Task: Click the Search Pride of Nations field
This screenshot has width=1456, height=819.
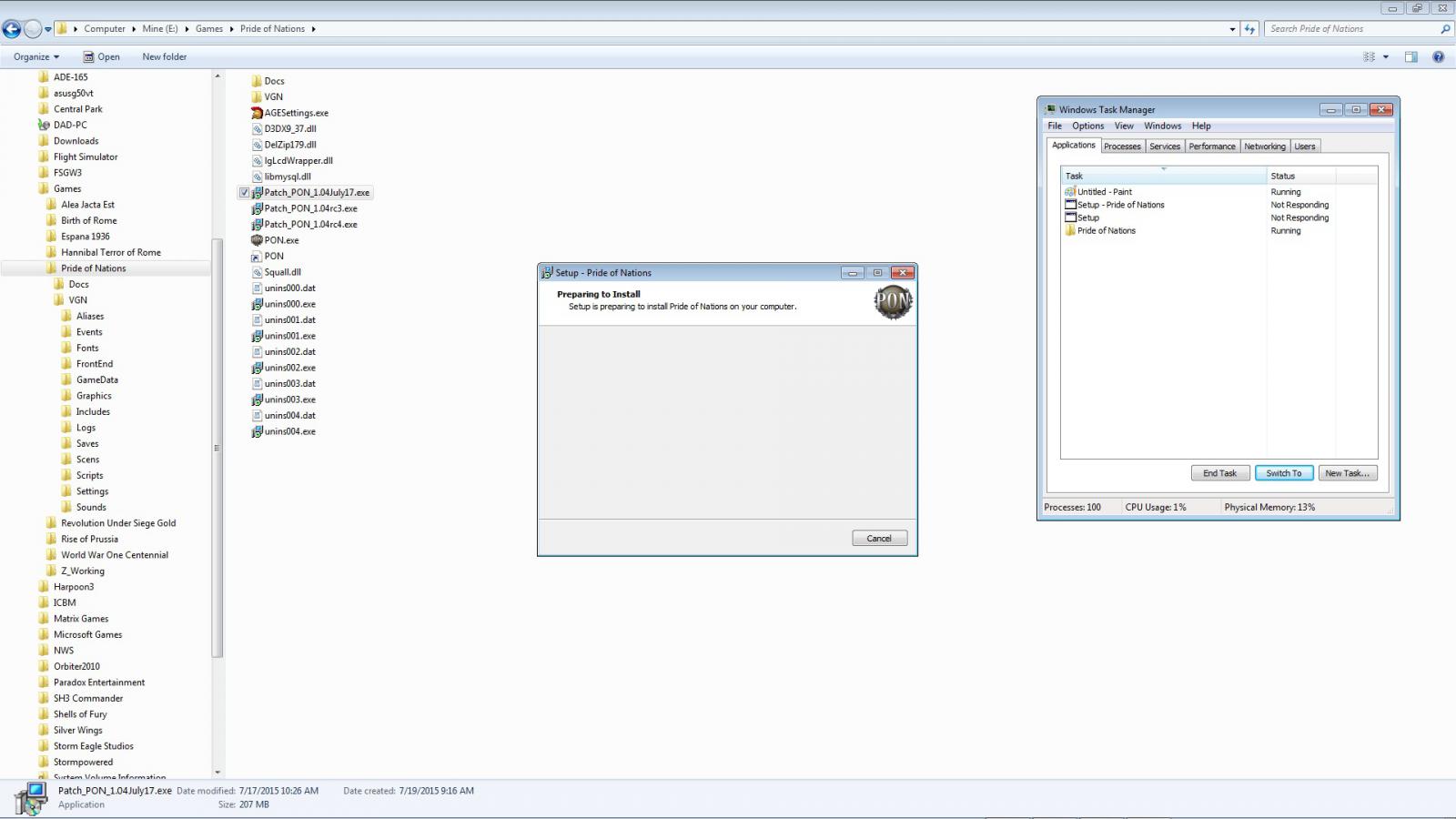Action: pyautogui.click(x=1350, y=29)
